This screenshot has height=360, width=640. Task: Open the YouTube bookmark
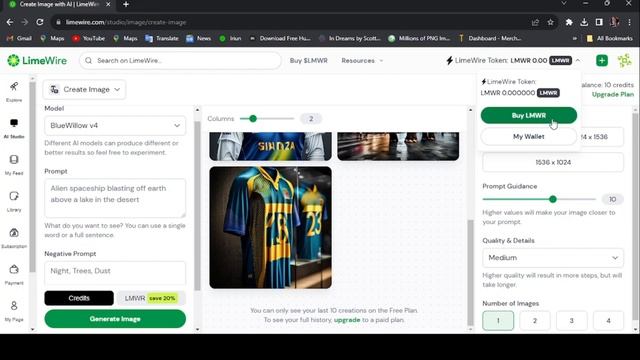[89, 38]
